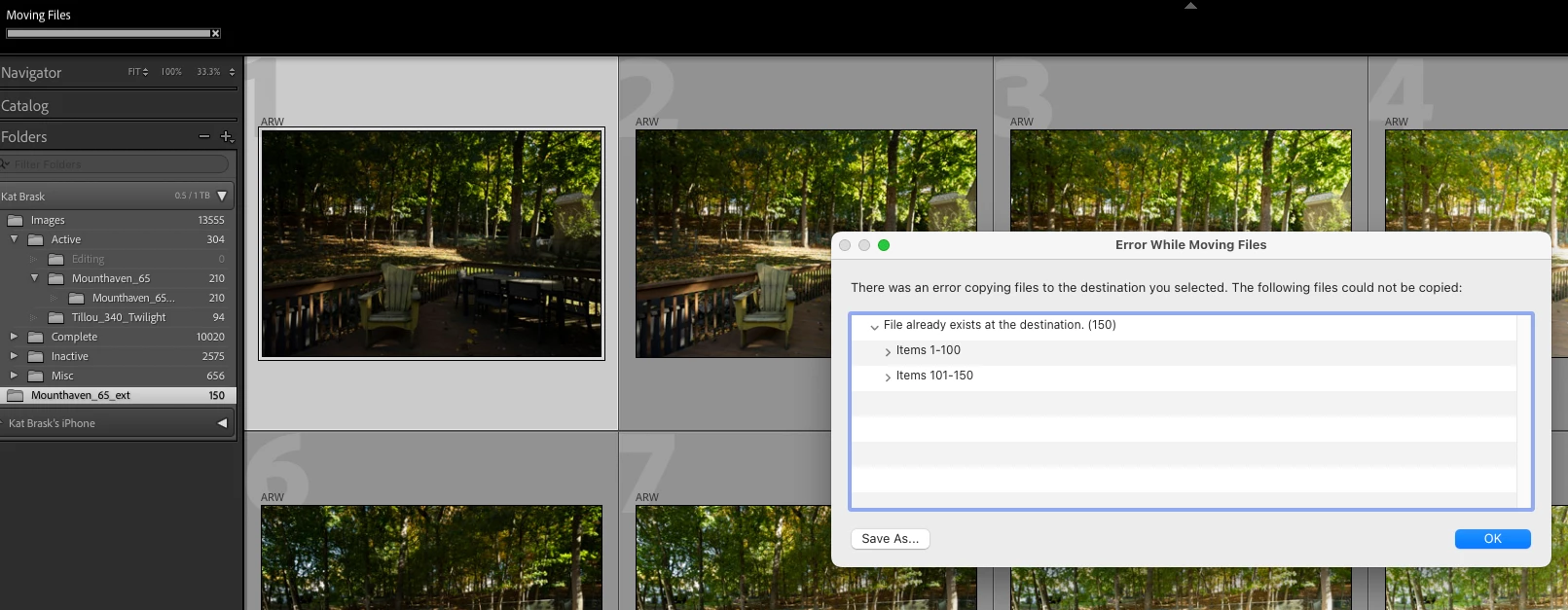Select the sixth grid photo thumbnail
Screen dimensions: 1568x610
click(x=431, y=557)
